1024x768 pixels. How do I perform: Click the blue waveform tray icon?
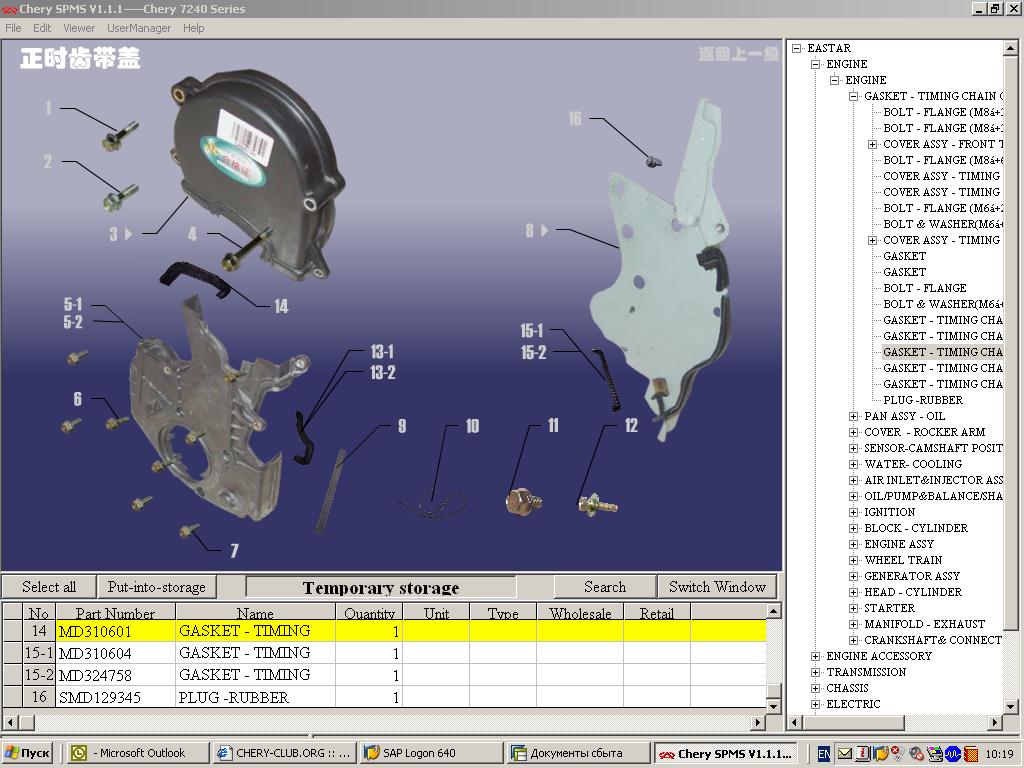(x=953, y=754)
